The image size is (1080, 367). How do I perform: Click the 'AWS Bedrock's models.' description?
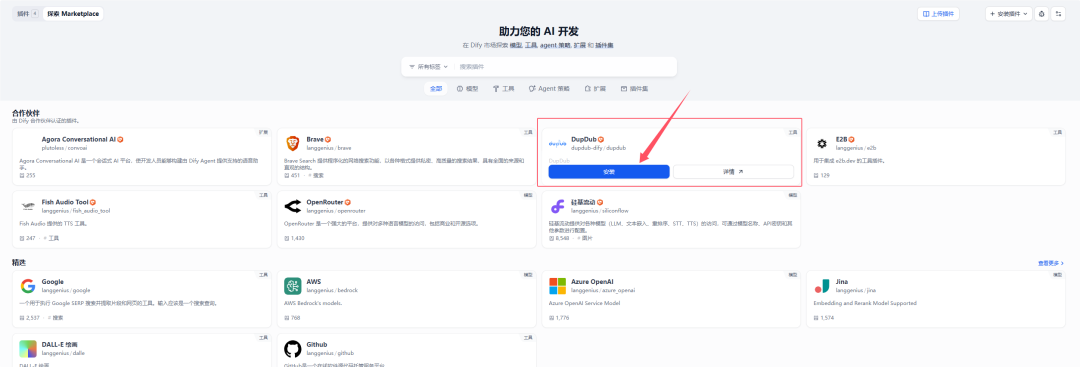pos(313,303)
